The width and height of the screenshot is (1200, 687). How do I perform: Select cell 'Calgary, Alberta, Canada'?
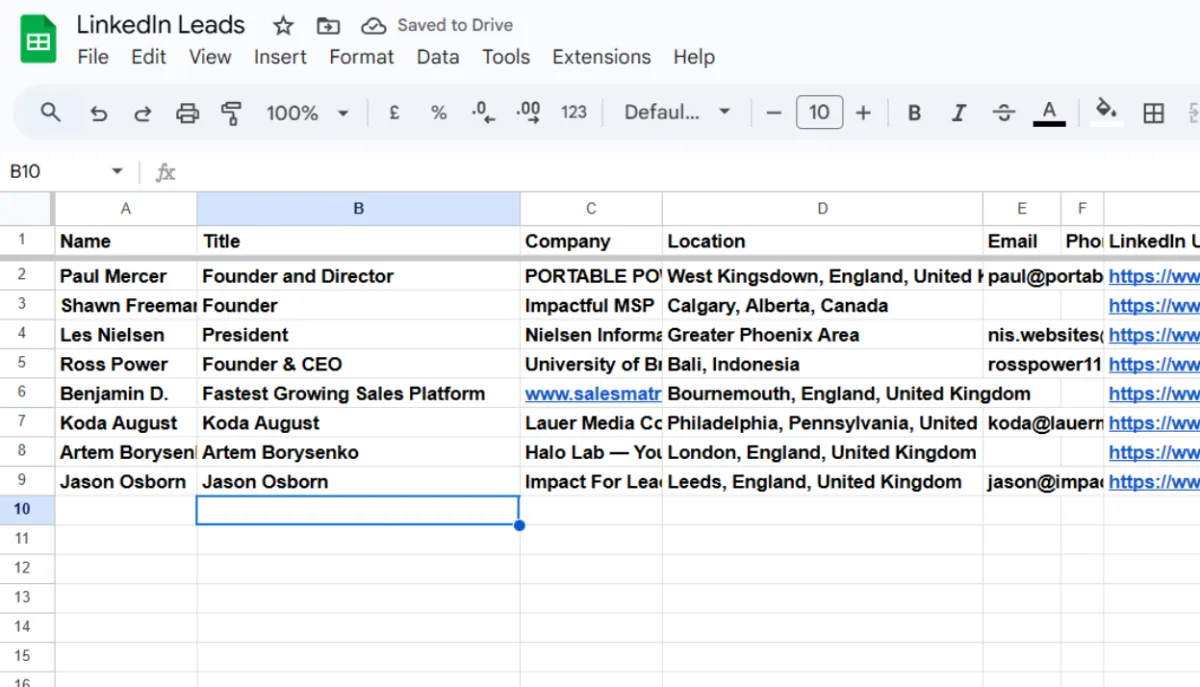point(823,306)
